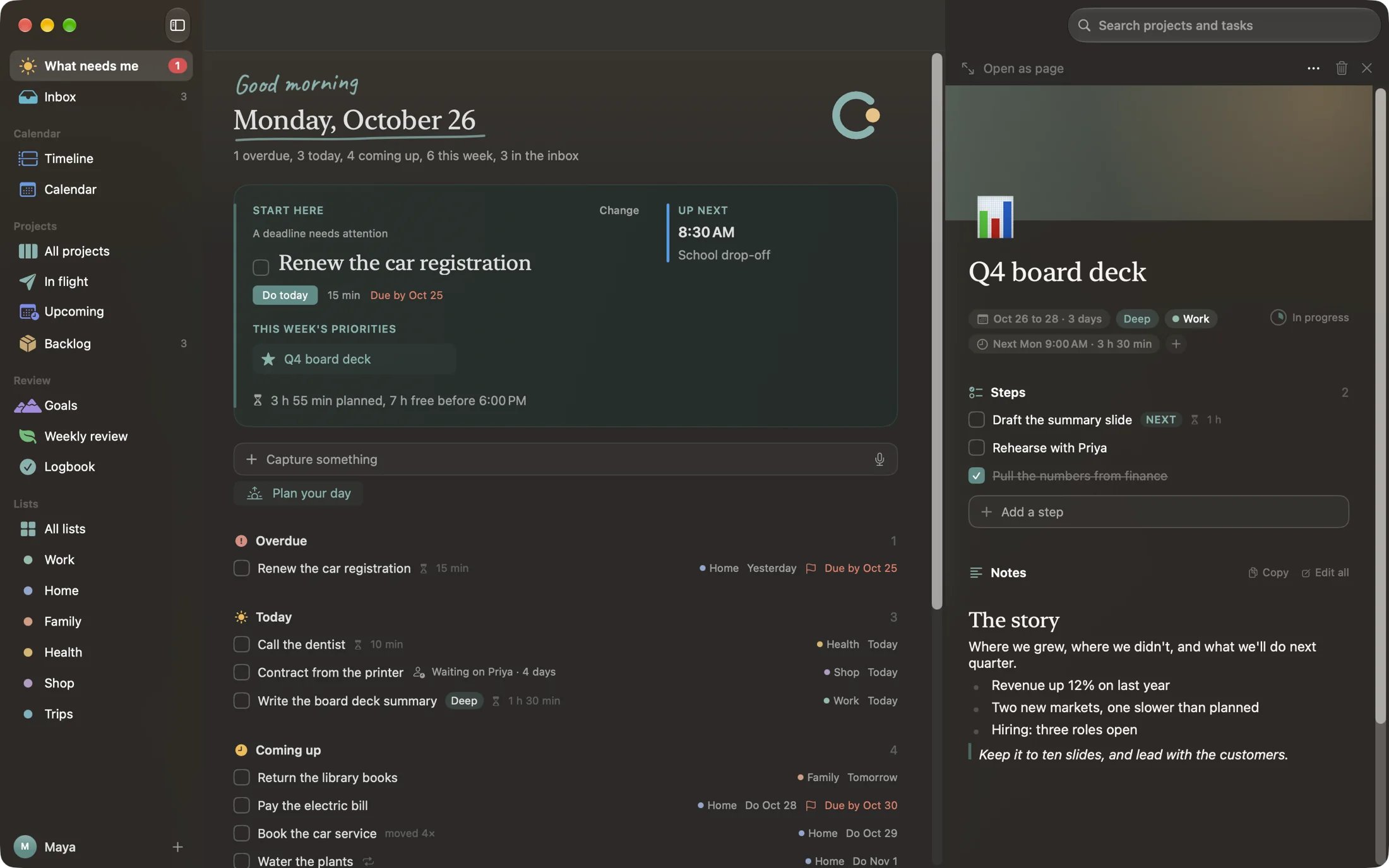This screenshot has width=1389, height=868.
Task: Click the Steps checklist icon
Action: 975,393
